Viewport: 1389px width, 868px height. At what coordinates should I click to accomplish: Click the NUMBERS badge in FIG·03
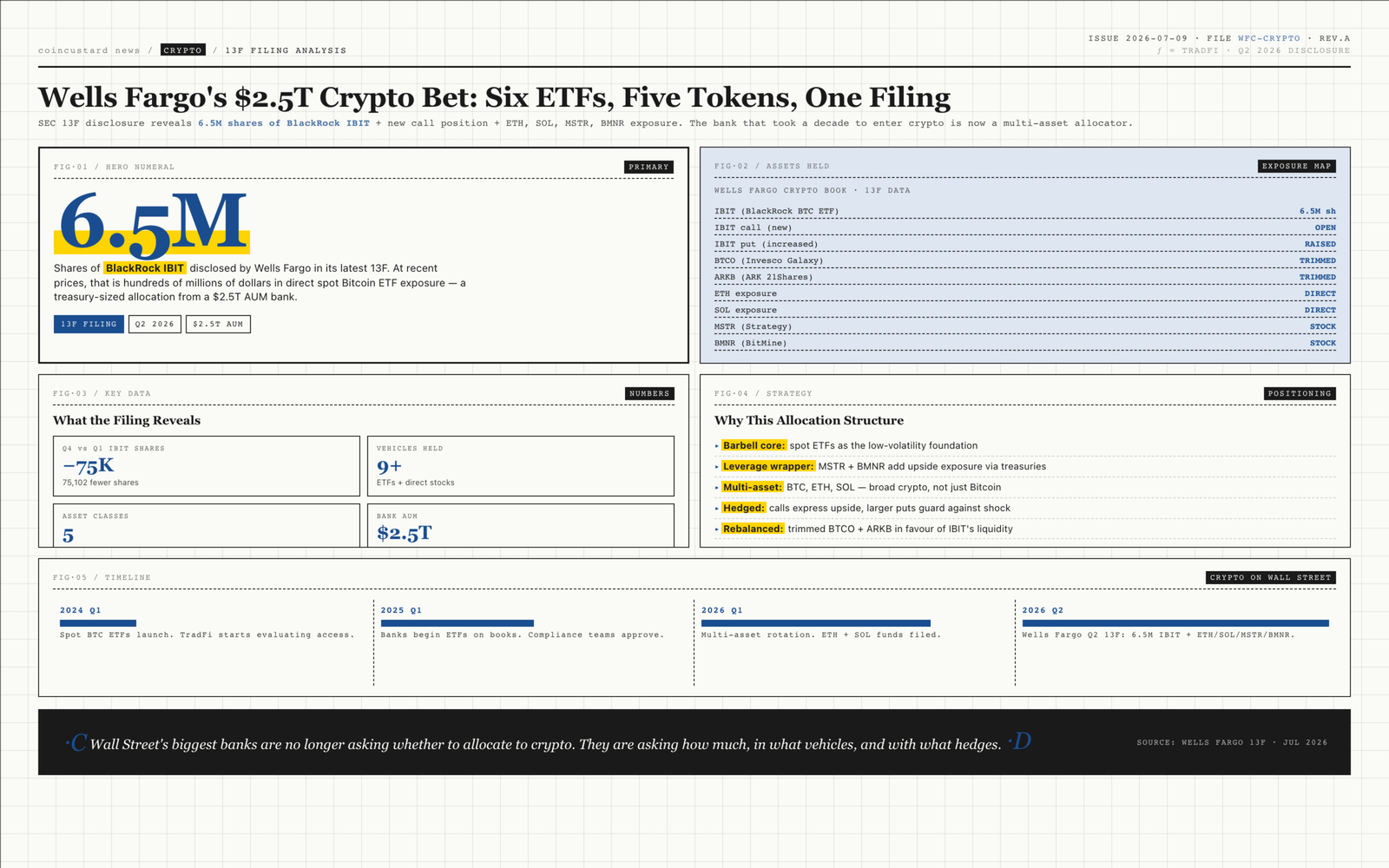point(649,393)
